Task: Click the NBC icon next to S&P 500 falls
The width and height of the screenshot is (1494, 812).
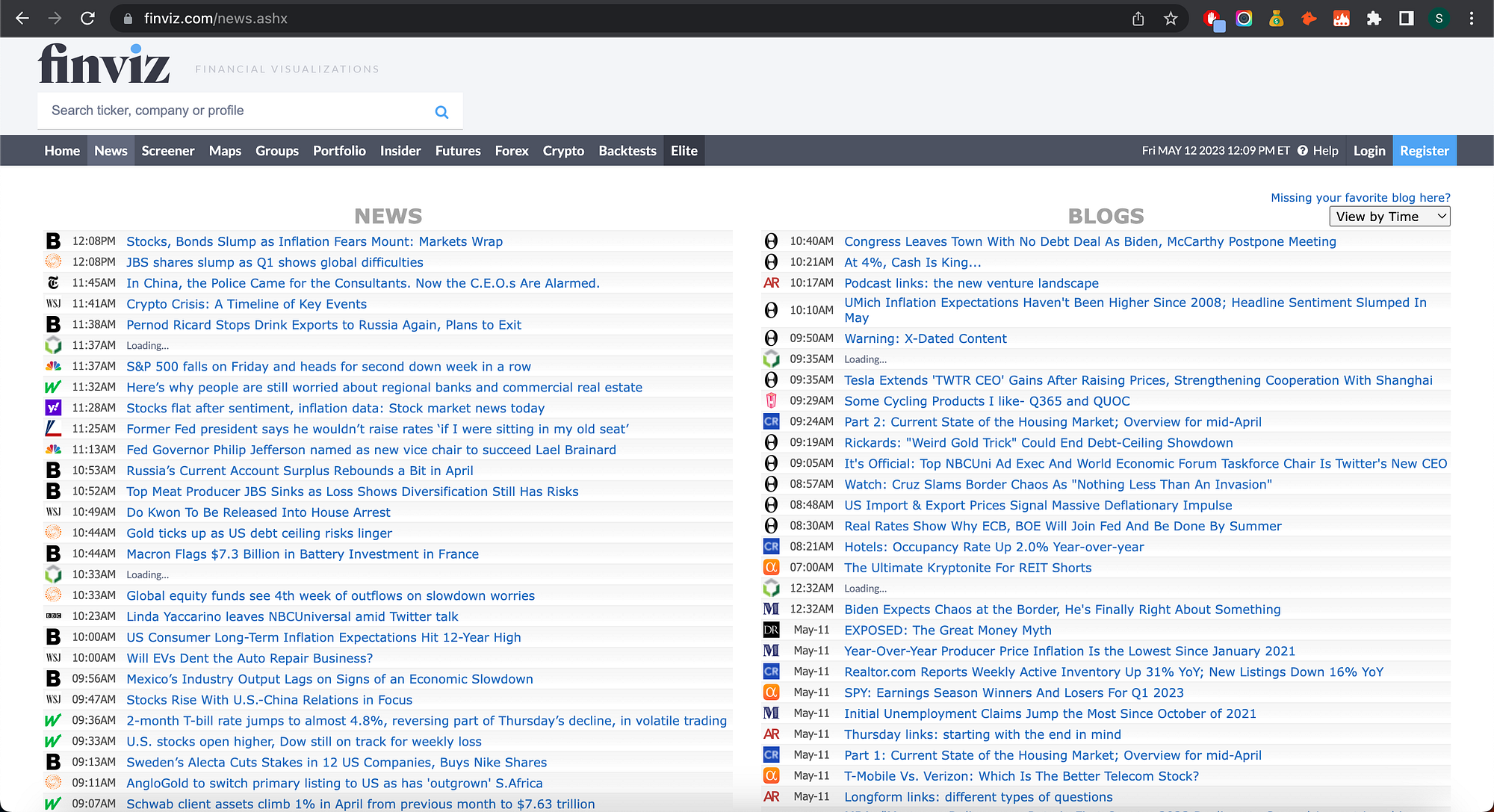Action: point(53,366)
